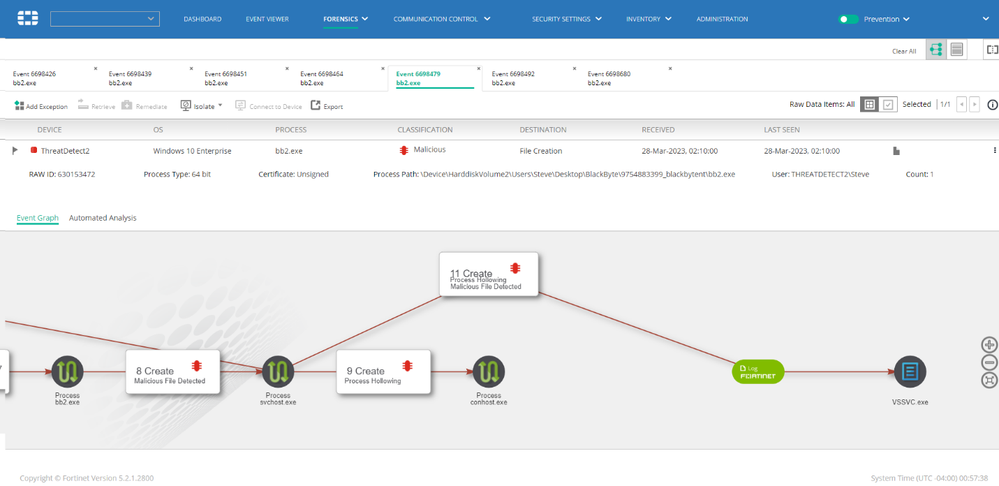Click the Remediate button

(144, 106)
